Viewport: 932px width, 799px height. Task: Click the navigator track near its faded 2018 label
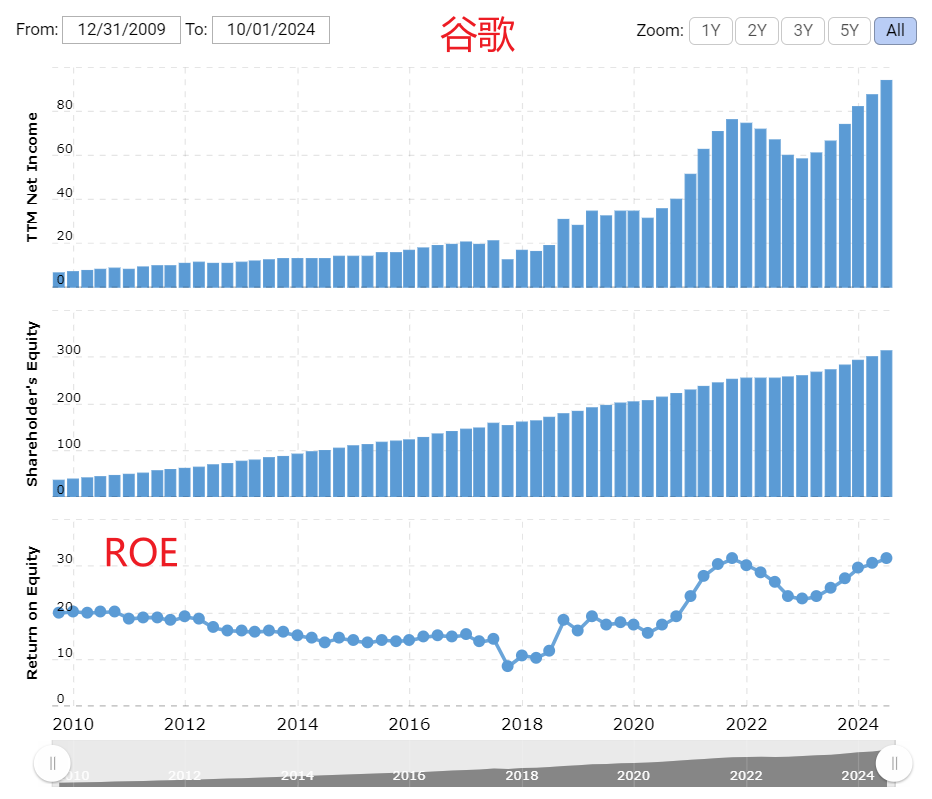coord(522,775)
